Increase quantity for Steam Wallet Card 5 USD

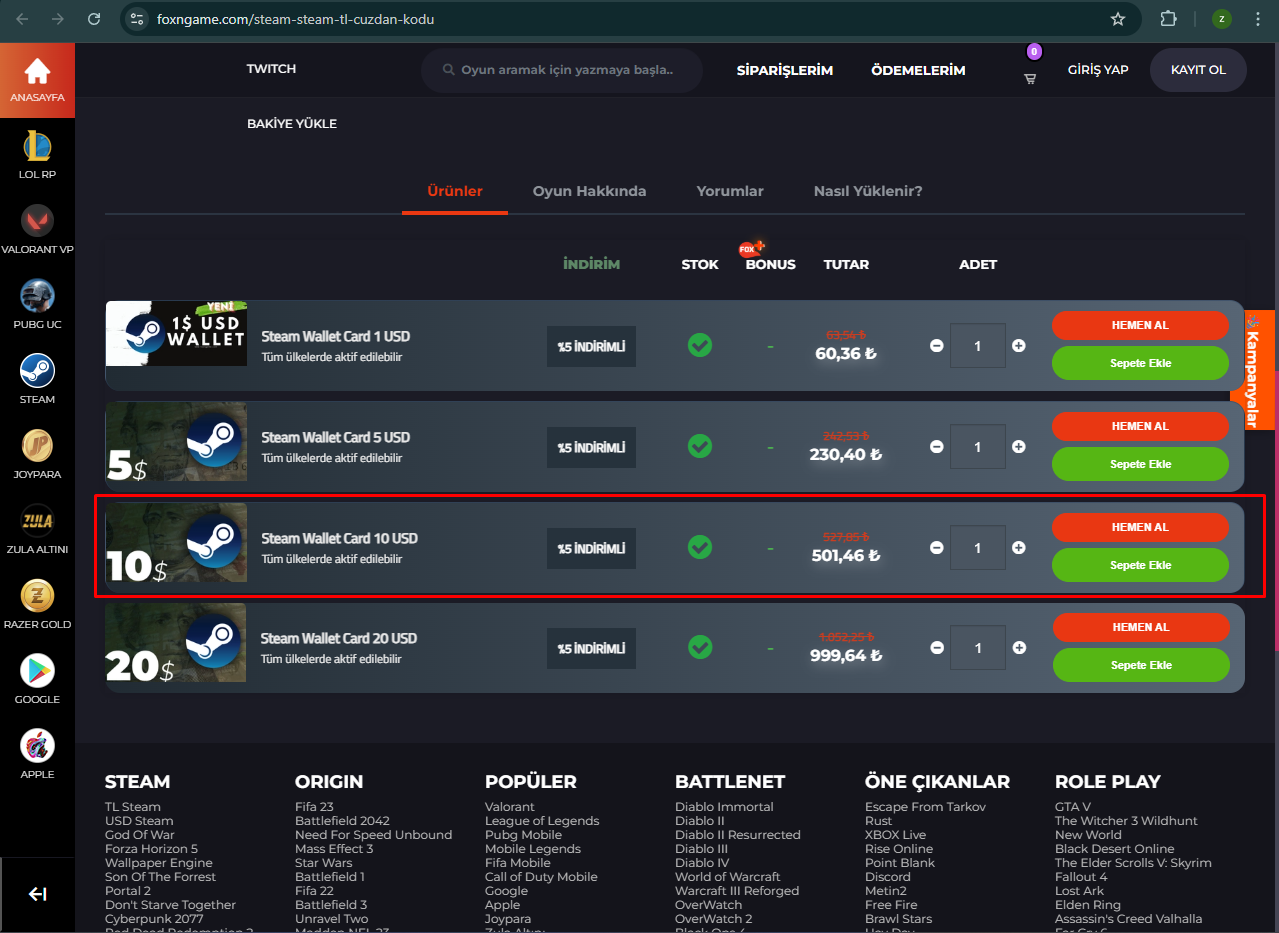pyautogui.click(x=1018, y=447)
